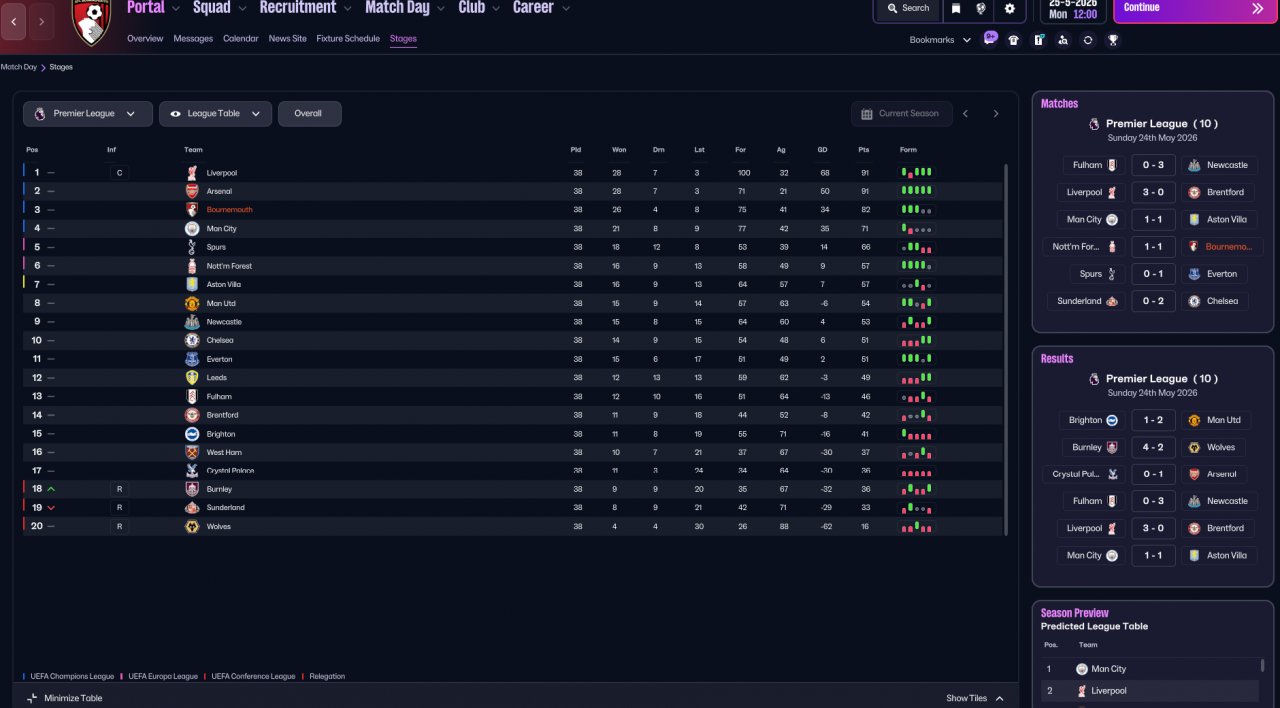Click the Form column header
Image resolution: width=1280 pixels, height=708 pixels.
908,150
